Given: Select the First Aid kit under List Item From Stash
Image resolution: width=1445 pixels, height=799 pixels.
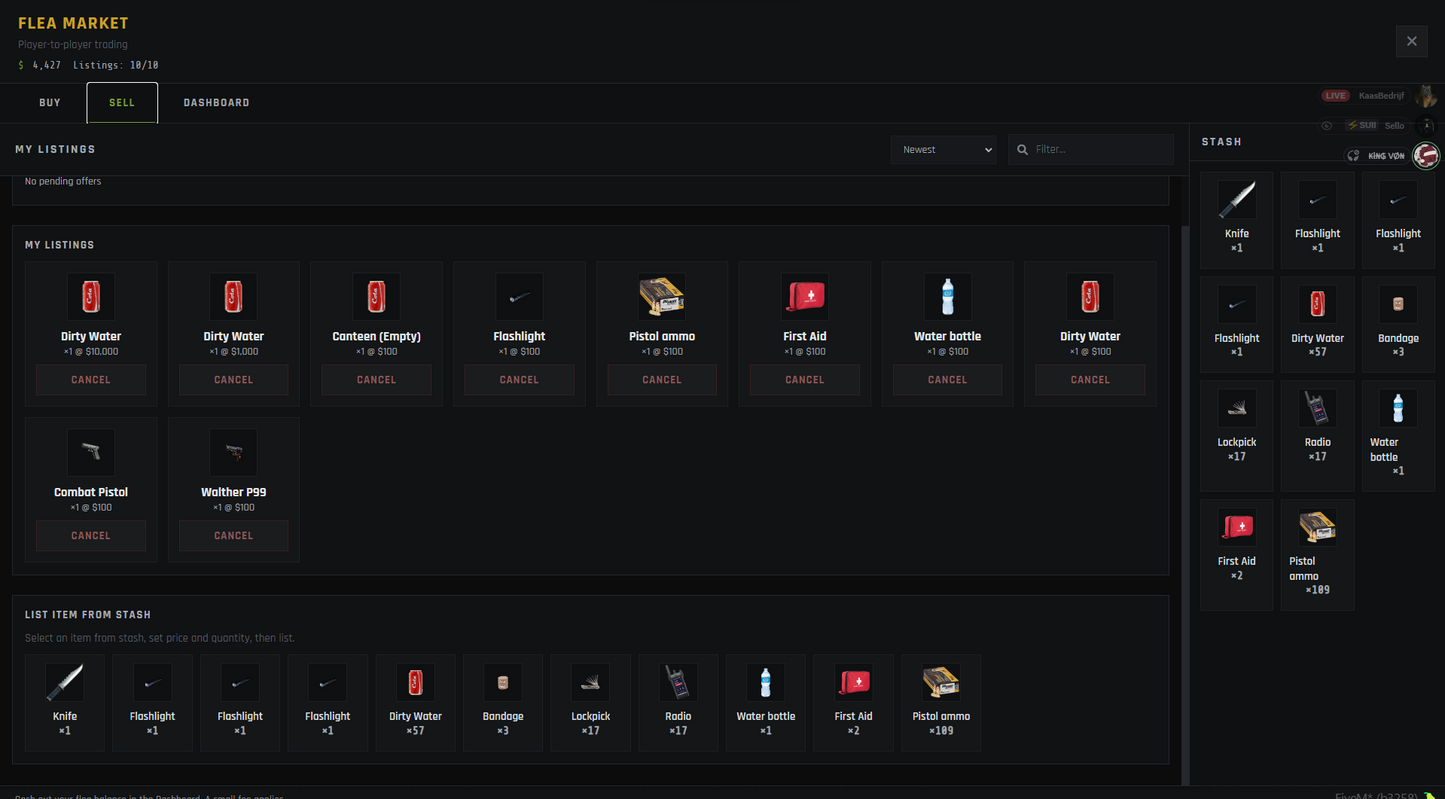Looking at the screenshot, I should (x=853, y=695).
